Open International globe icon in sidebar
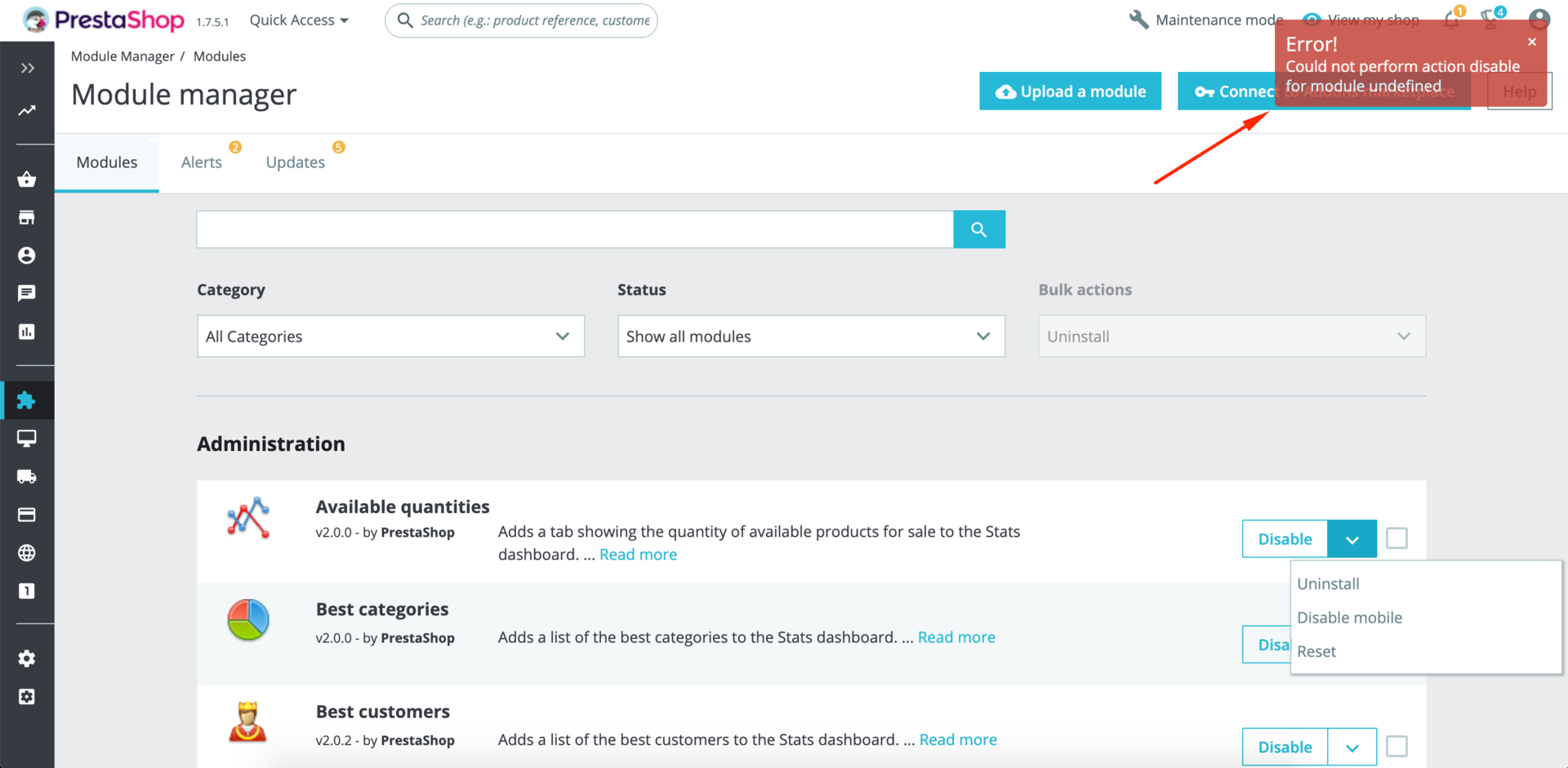Image resolution: width=1568 pixels, height=768 pixels. (x=27, y=553)
